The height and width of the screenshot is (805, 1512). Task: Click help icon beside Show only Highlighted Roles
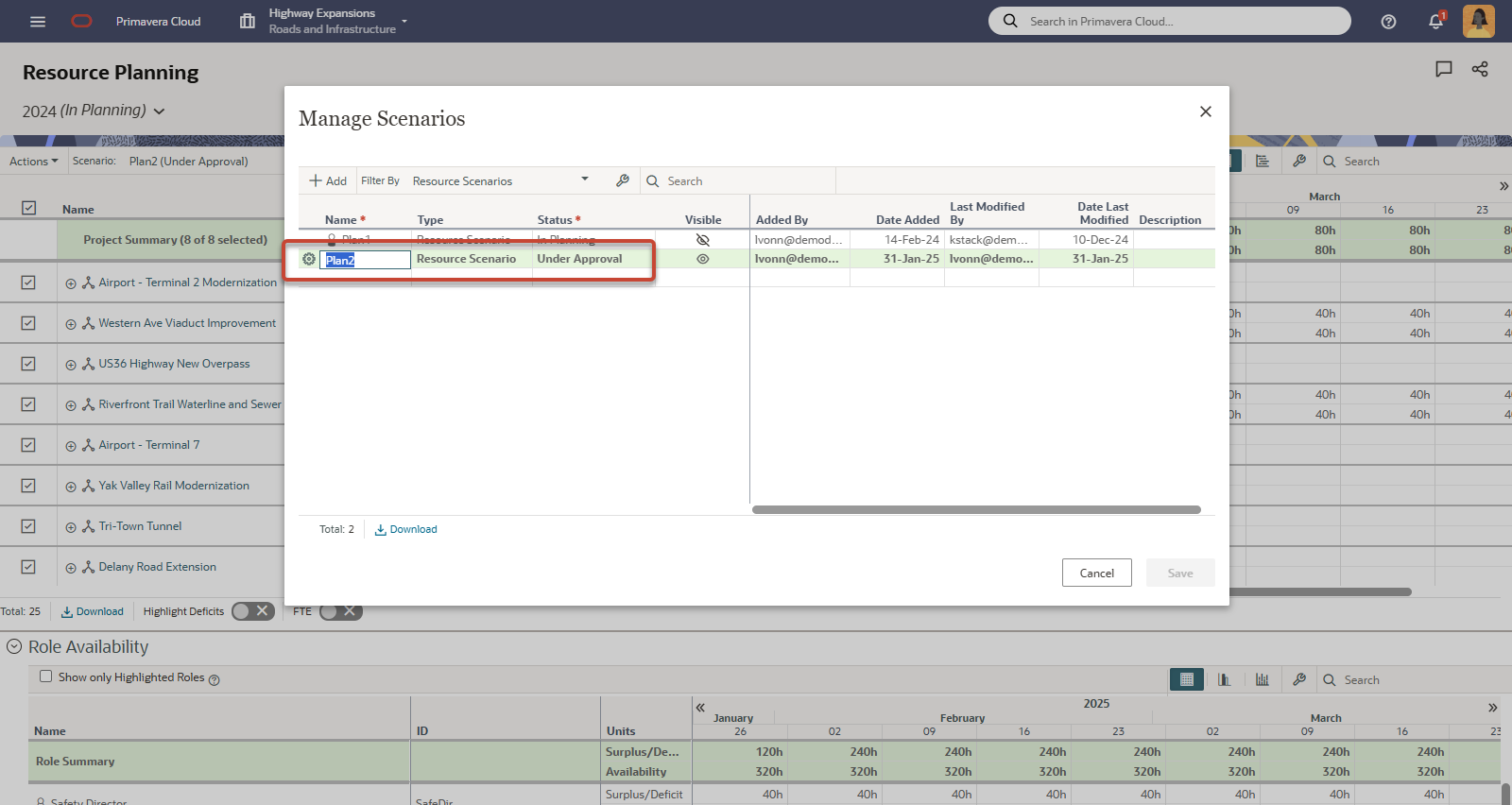[215, 679]
